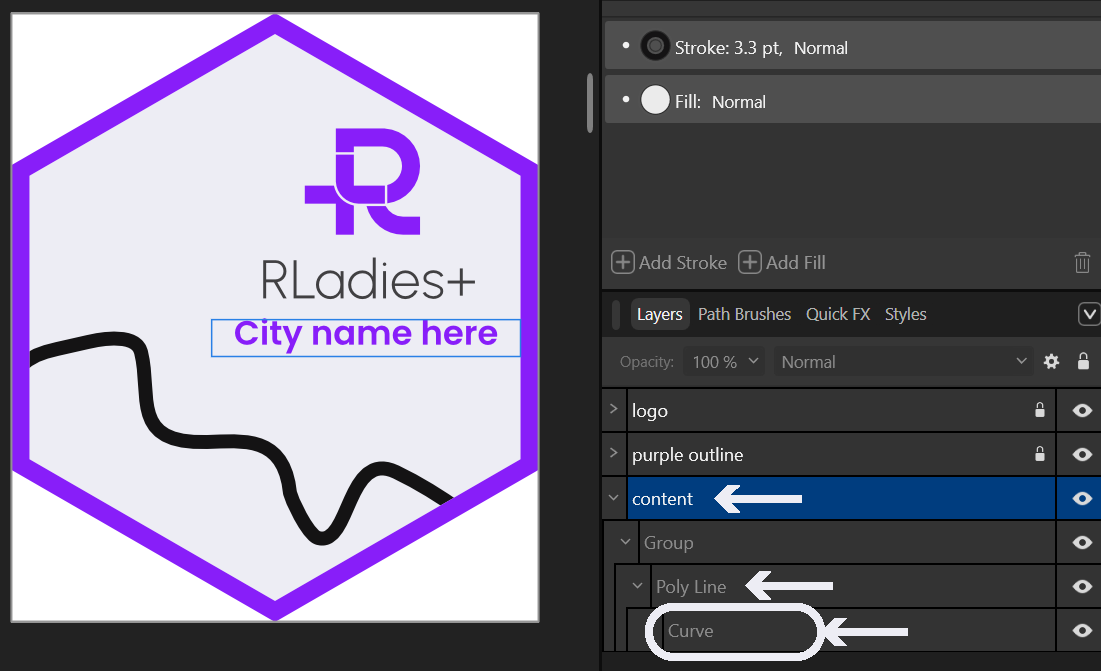Screen dimensions: 1101x671
Task: Hide the Curve layer
Action: (1082, 630)
